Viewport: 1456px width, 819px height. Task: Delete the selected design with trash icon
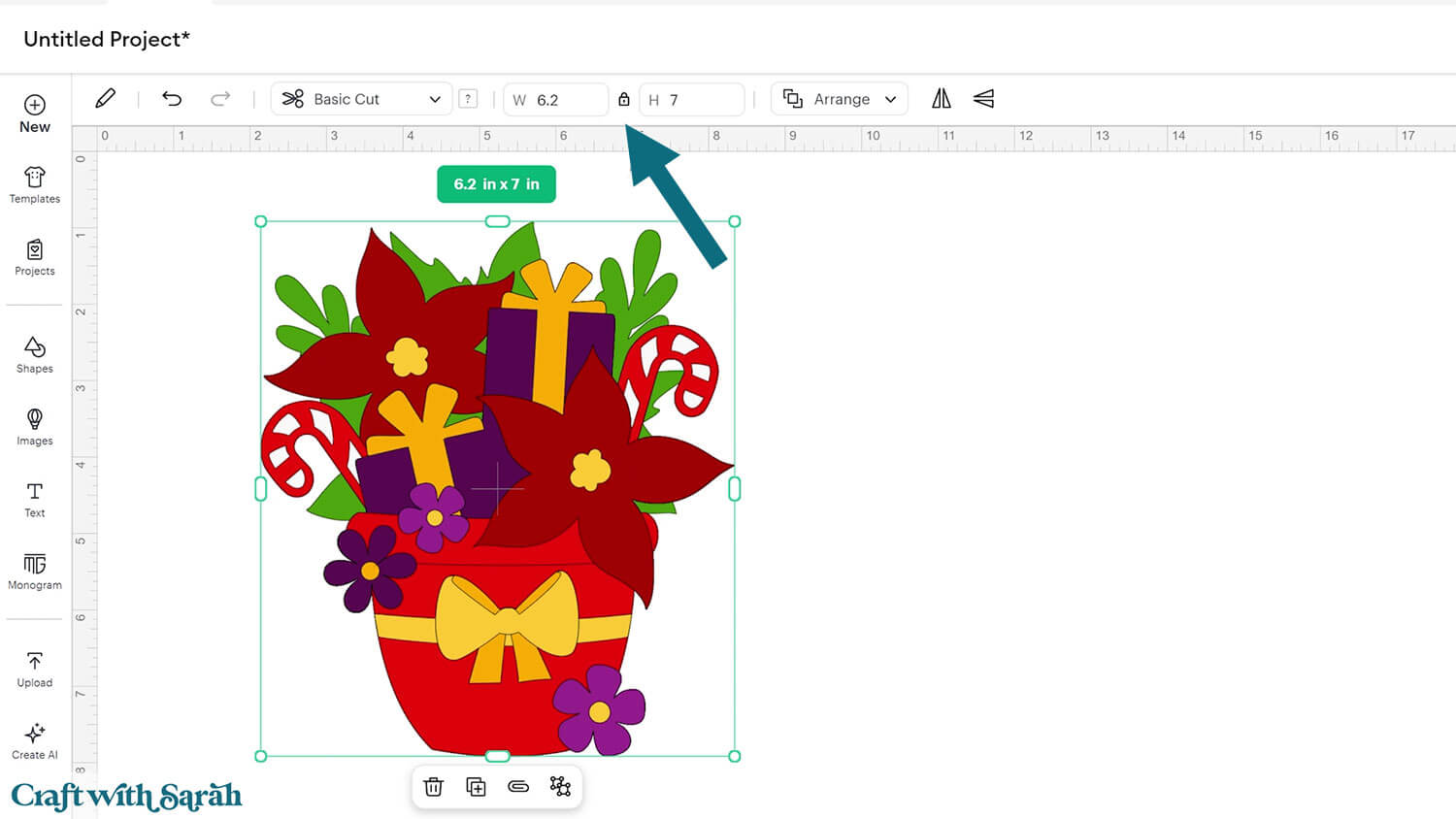pos(434,787)
